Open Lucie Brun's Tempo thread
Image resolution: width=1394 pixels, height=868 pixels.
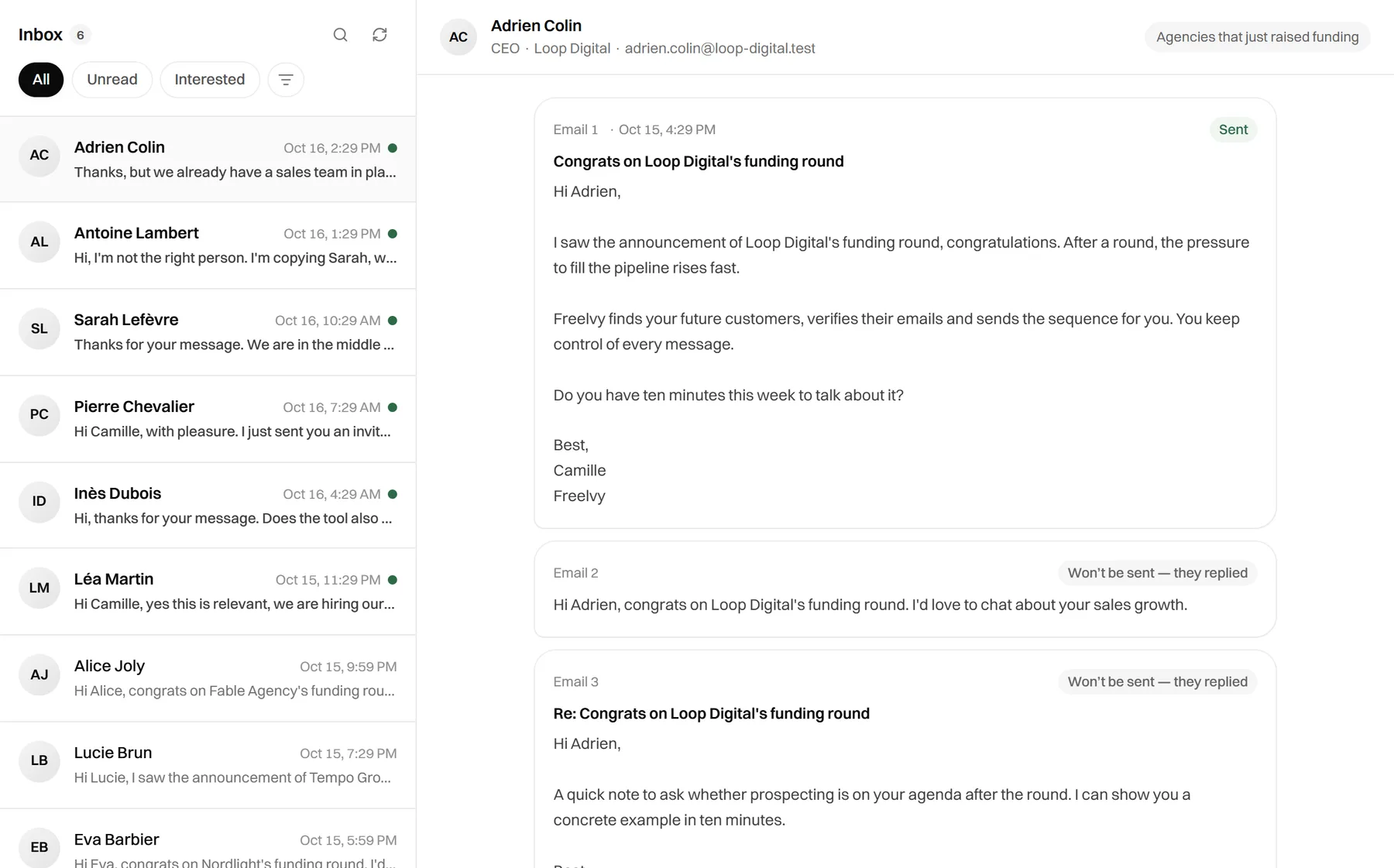208,765
